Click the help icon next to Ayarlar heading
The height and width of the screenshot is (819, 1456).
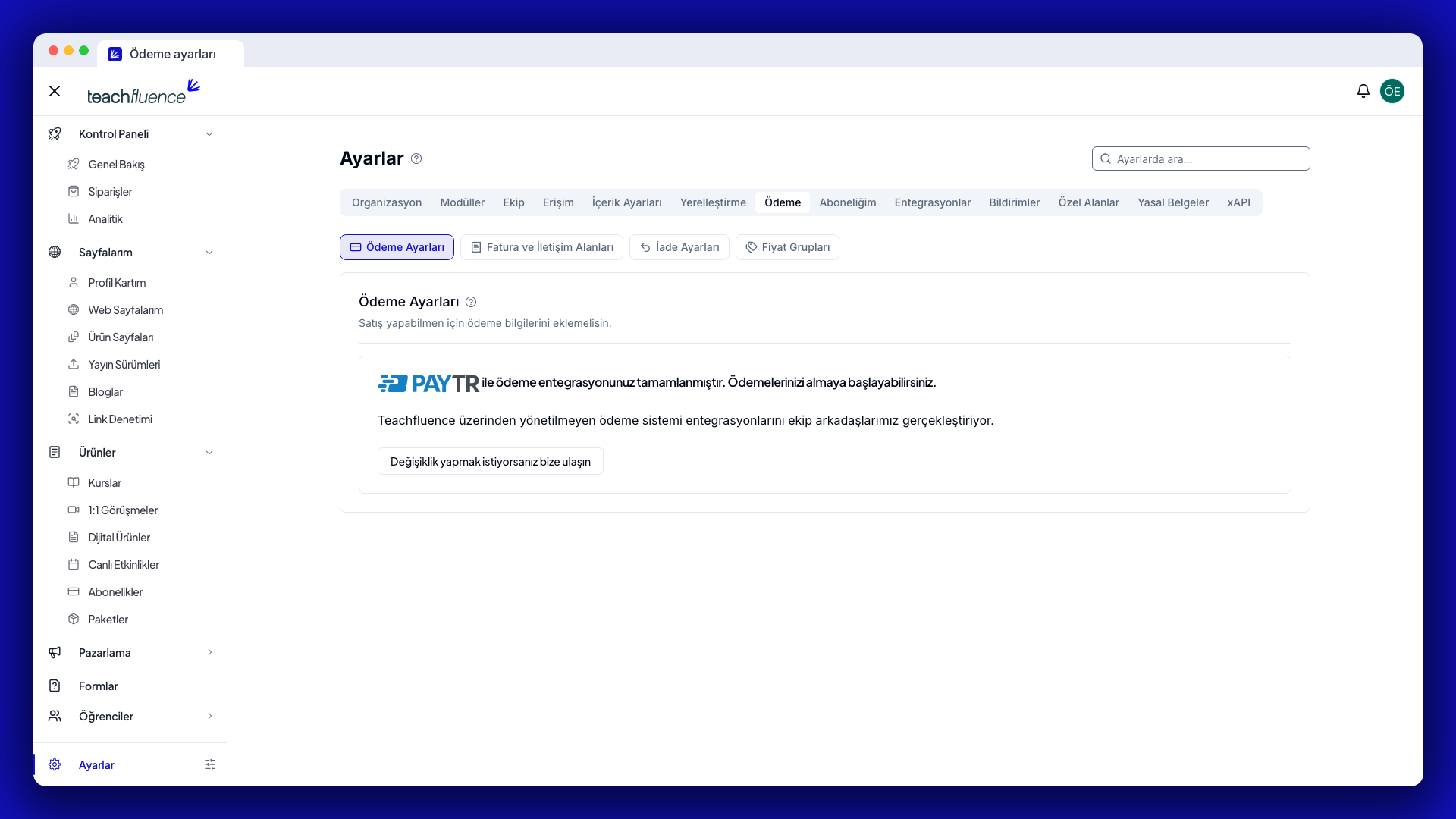coord(416,158)
